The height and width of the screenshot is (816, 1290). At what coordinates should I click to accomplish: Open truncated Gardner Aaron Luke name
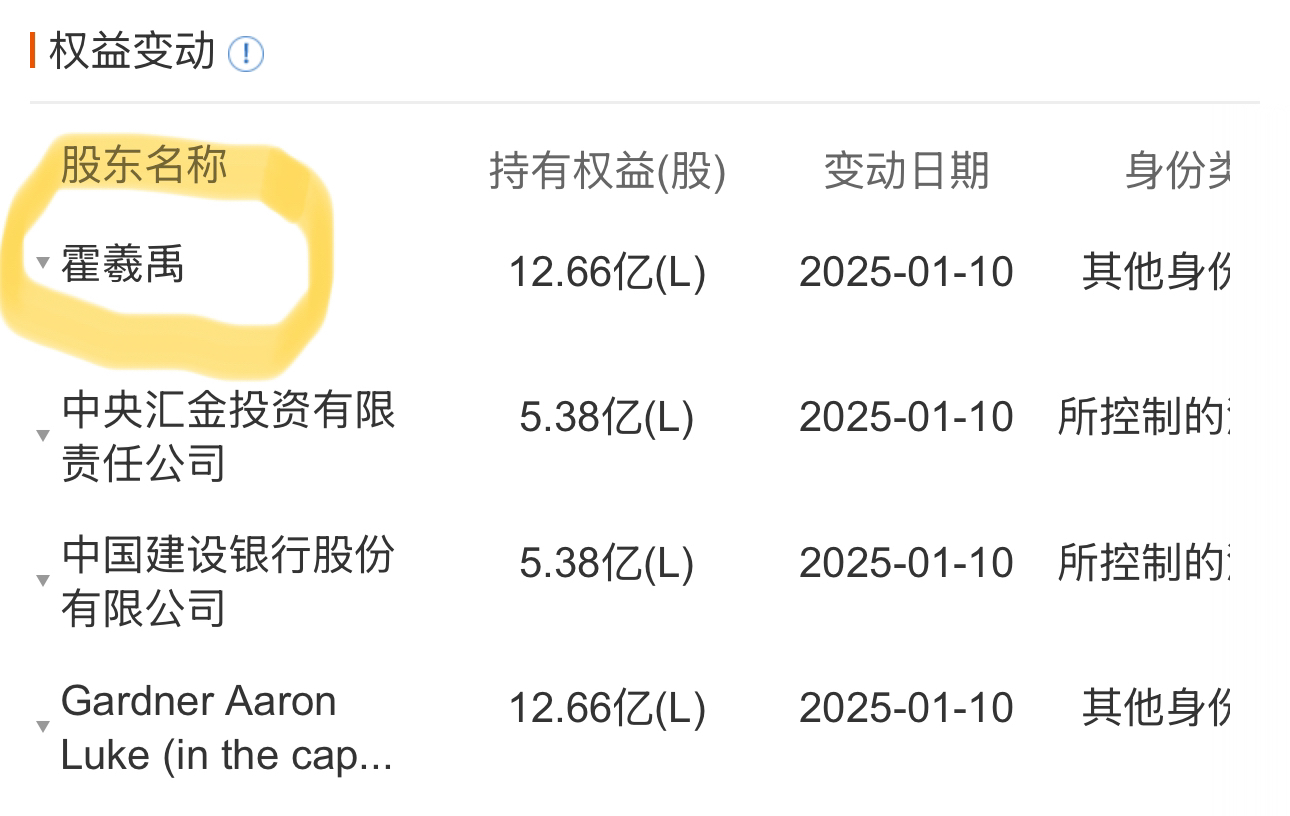point(225,728)
